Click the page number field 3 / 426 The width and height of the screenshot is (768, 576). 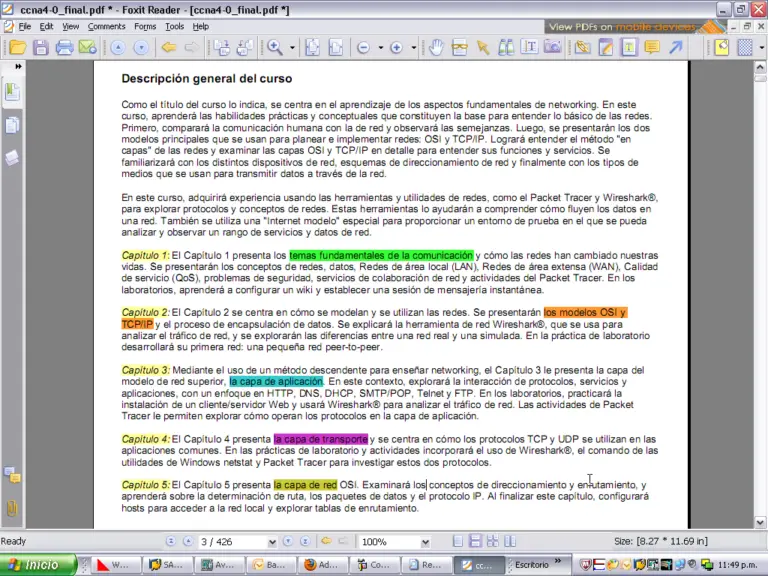point(233,542)
